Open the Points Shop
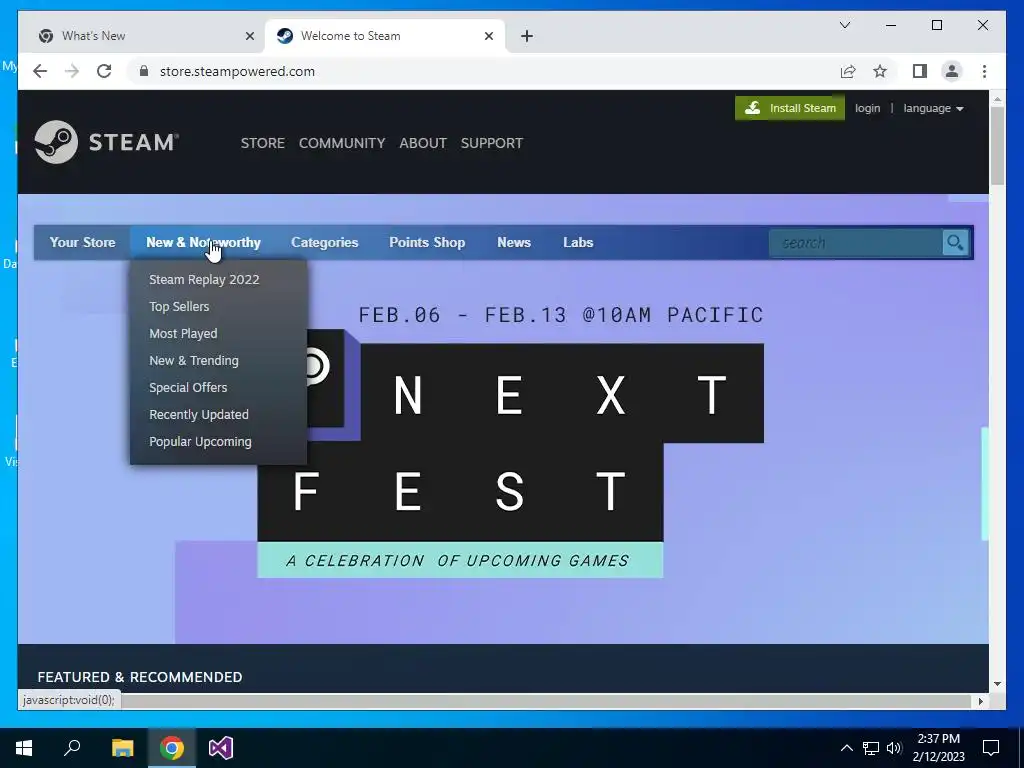 [427, 242]
